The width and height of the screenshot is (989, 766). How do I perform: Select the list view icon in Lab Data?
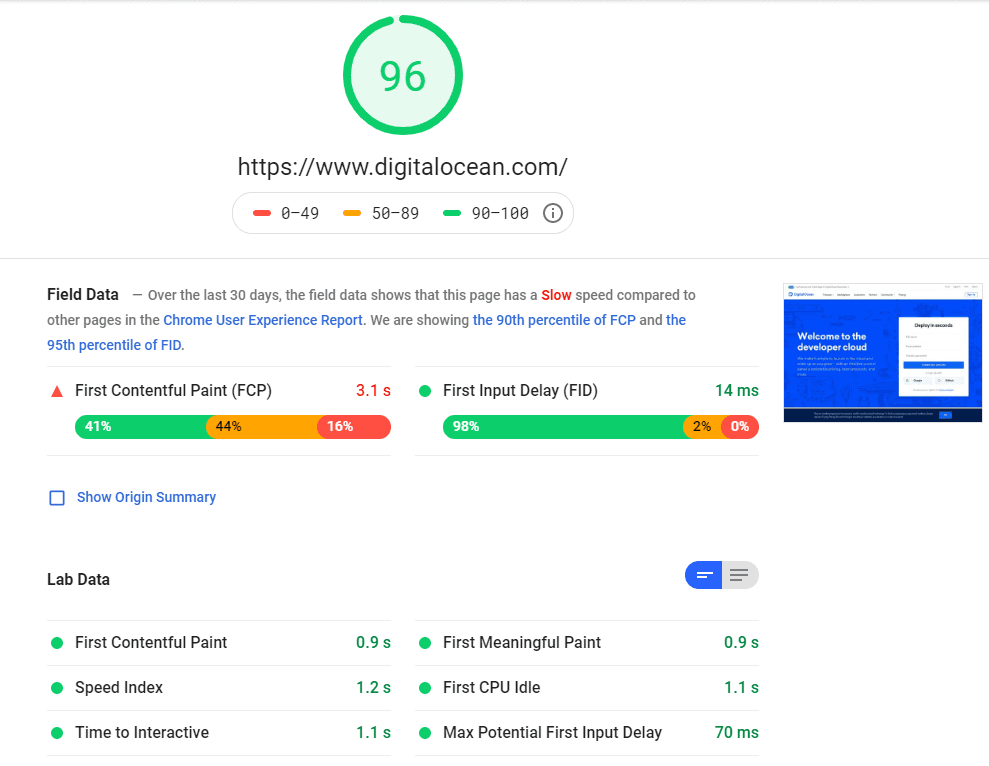tap(740, 574)
